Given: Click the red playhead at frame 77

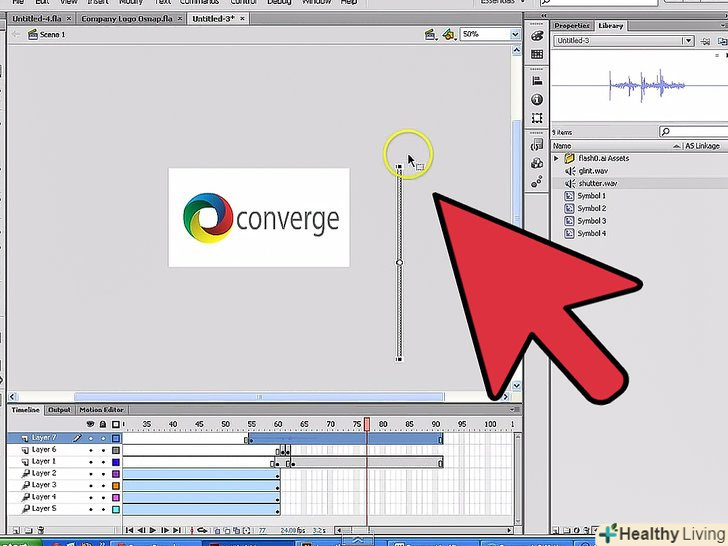Looking at the screenshot, I should pyautogui.click(x=367, y=424).
